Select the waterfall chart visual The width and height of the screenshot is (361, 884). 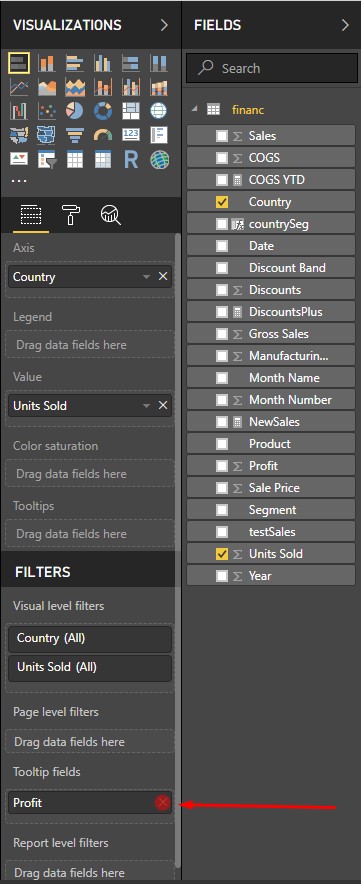[19, 111]
